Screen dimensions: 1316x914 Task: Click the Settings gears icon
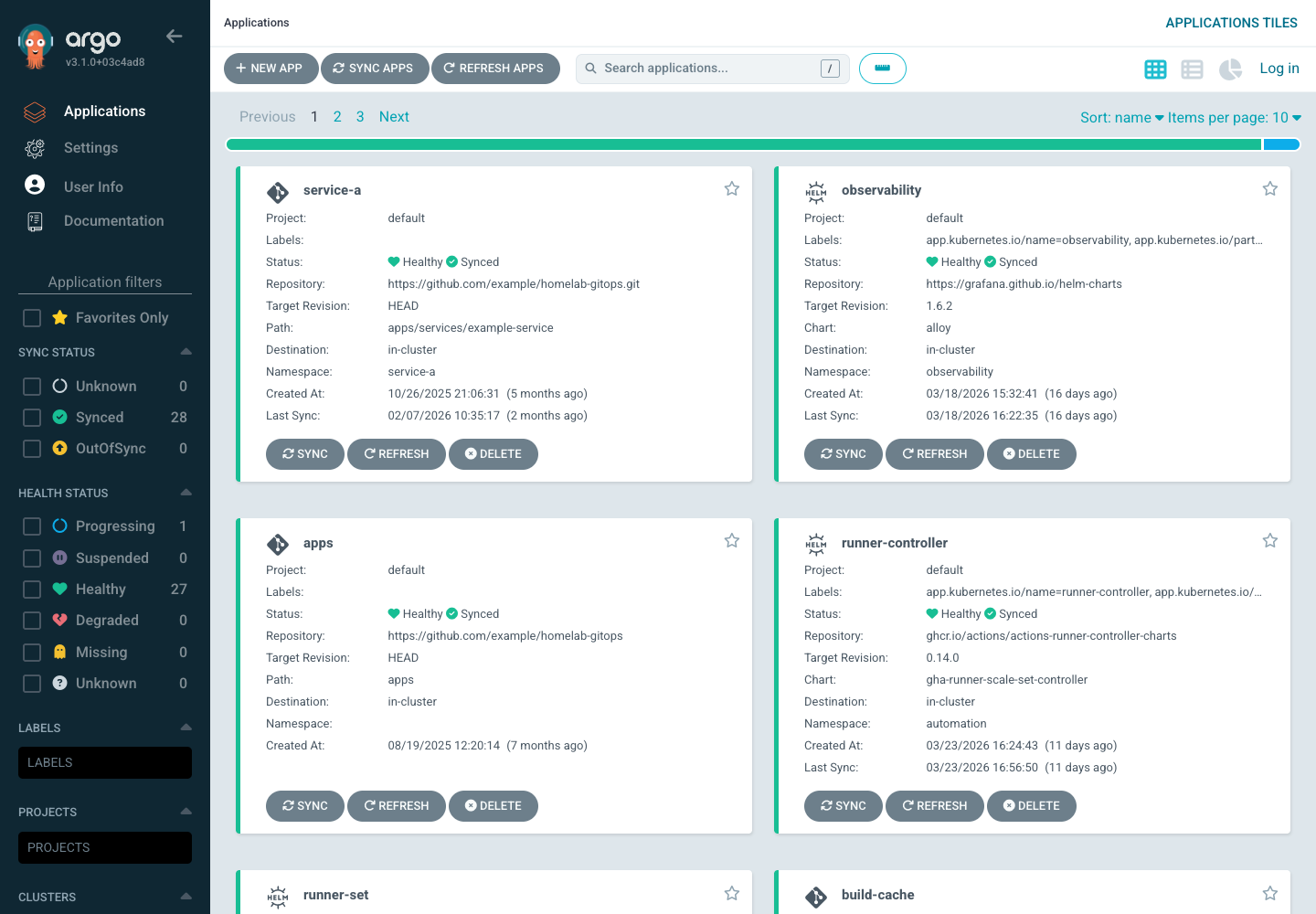click(x=35, y=148)
